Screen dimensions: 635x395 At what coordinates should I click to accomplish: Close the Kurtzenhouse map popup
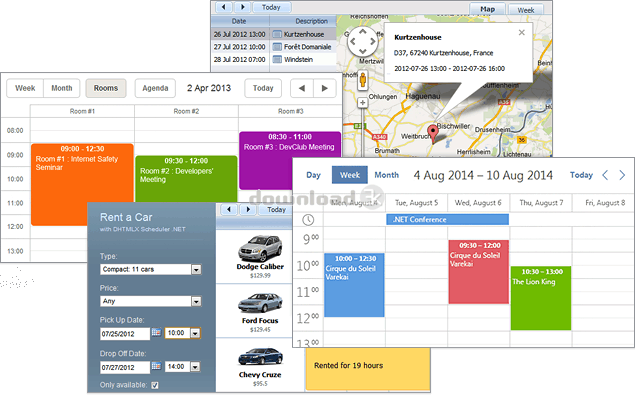(522, 33)
